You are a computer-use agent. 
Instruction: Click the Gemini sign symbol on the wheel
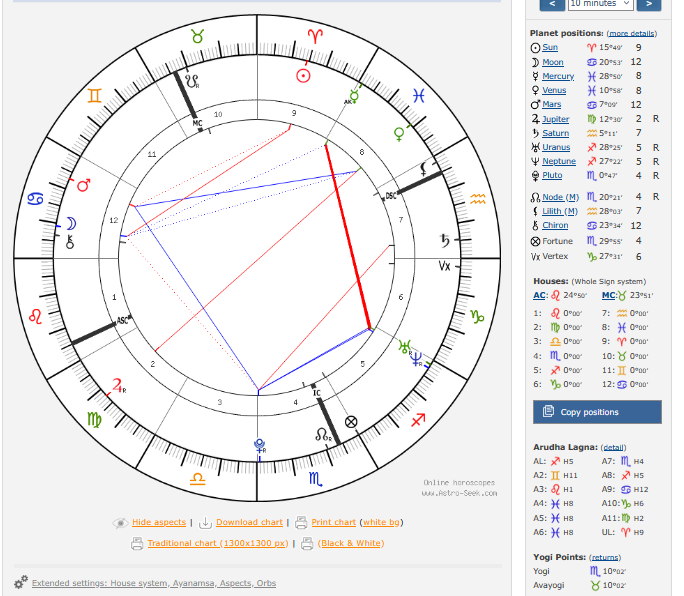tap(94, 96)
